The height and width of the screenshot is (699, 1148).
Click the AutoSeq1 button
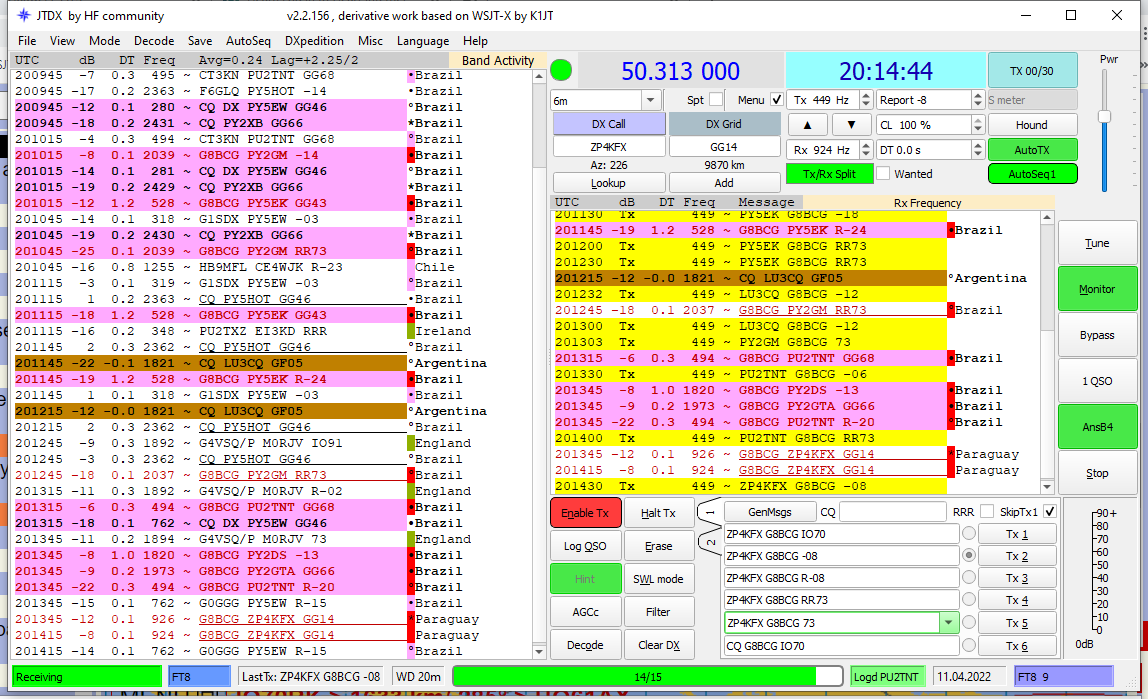point(1032,173)
